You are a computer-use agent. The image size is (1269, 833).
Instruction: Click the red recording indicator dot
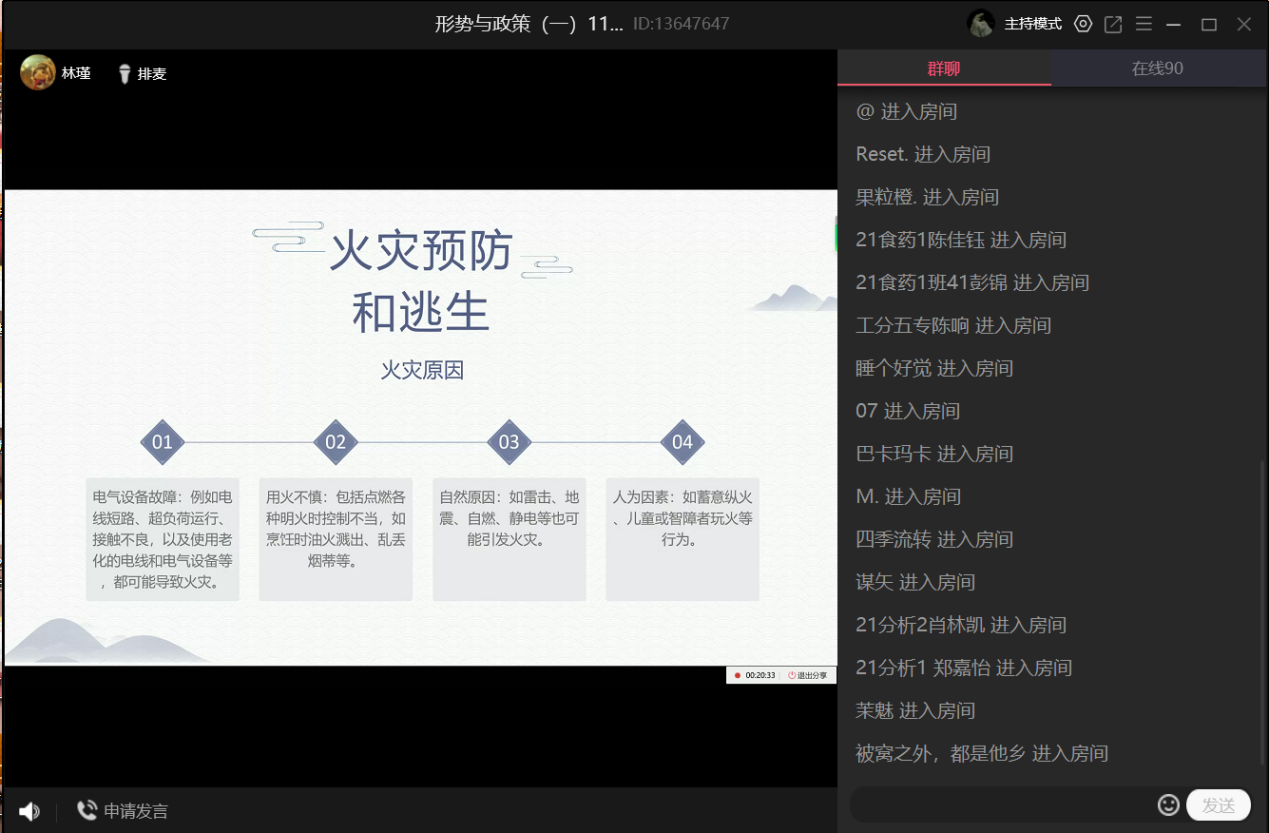click(x=737, y=675)
